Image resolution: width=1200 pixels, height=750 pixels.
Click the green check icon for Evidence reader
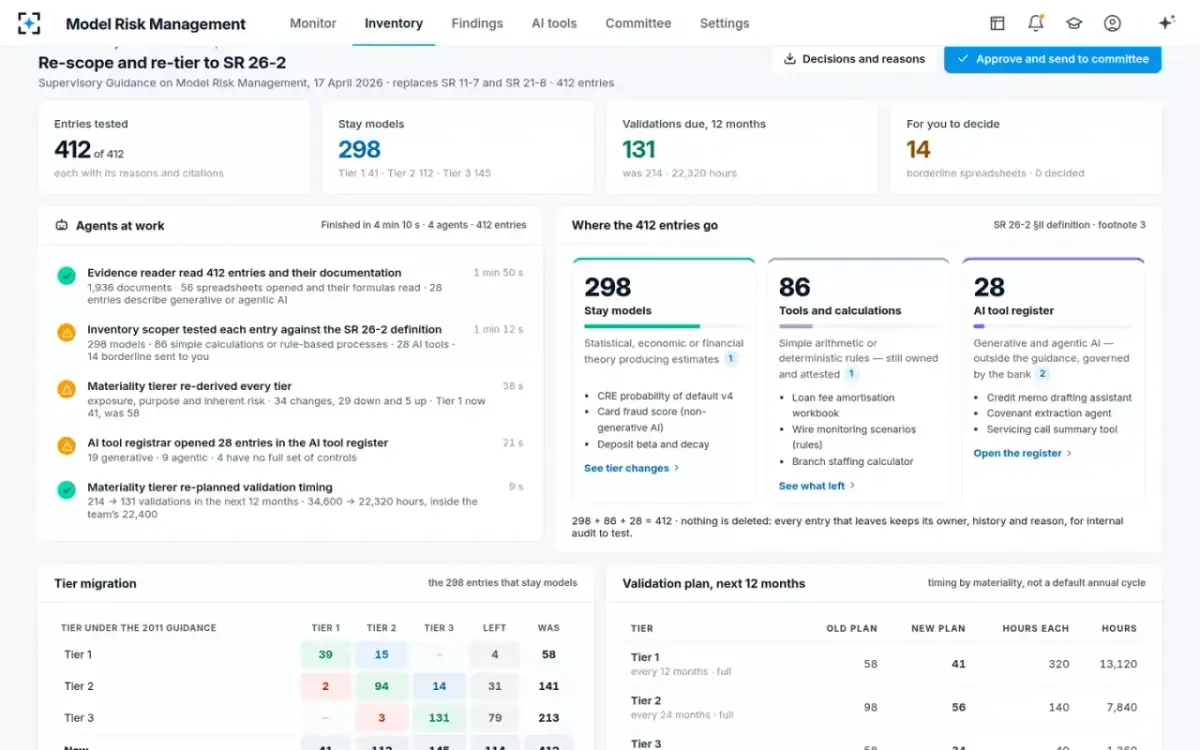[x=66, y=275]
